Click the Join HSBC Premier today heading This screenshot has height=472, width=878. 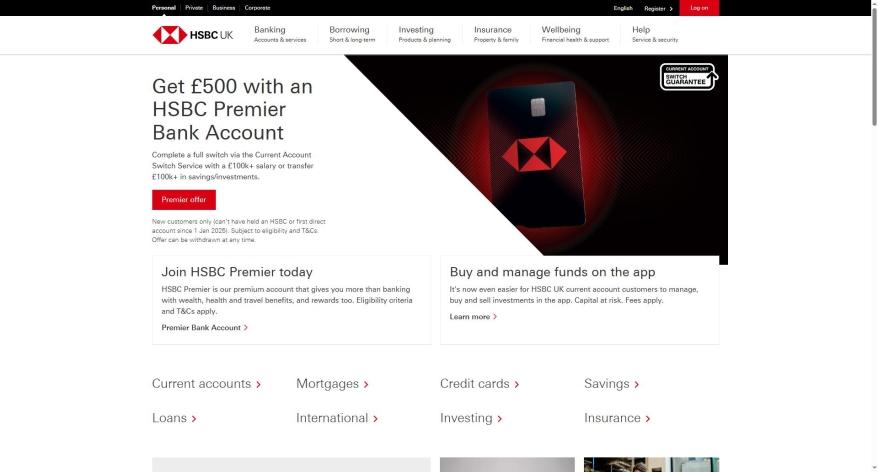click(x=237, y=272)
